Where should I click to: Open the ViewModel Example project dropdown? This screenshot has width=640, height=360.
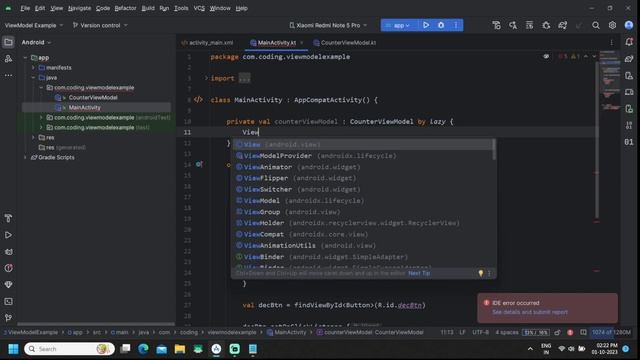(x=34, y=25)
